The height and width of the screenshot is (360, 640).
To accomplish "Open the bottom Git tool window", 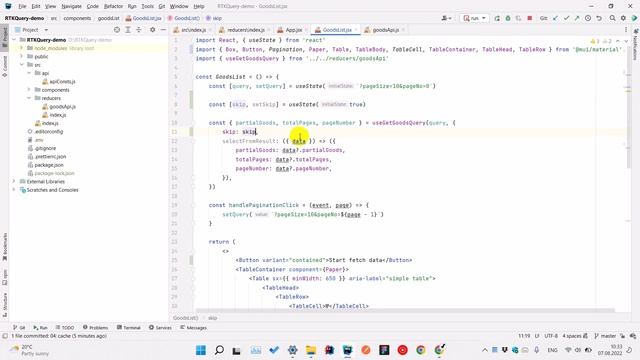I will pyautogui.click(x=19, y=327).
